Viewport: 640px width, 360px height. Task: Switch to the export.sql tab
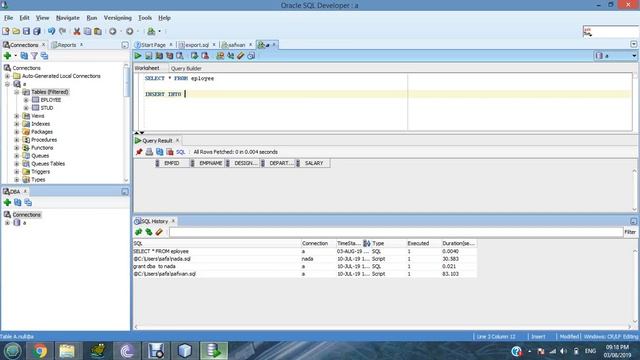[x=197, y=45]
